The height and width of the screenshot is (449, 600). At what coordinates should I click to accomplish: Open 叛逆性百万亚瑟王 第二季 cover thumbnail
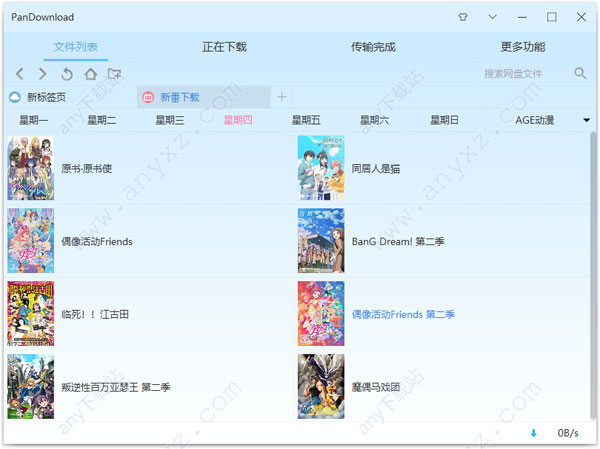pos(31,386)
